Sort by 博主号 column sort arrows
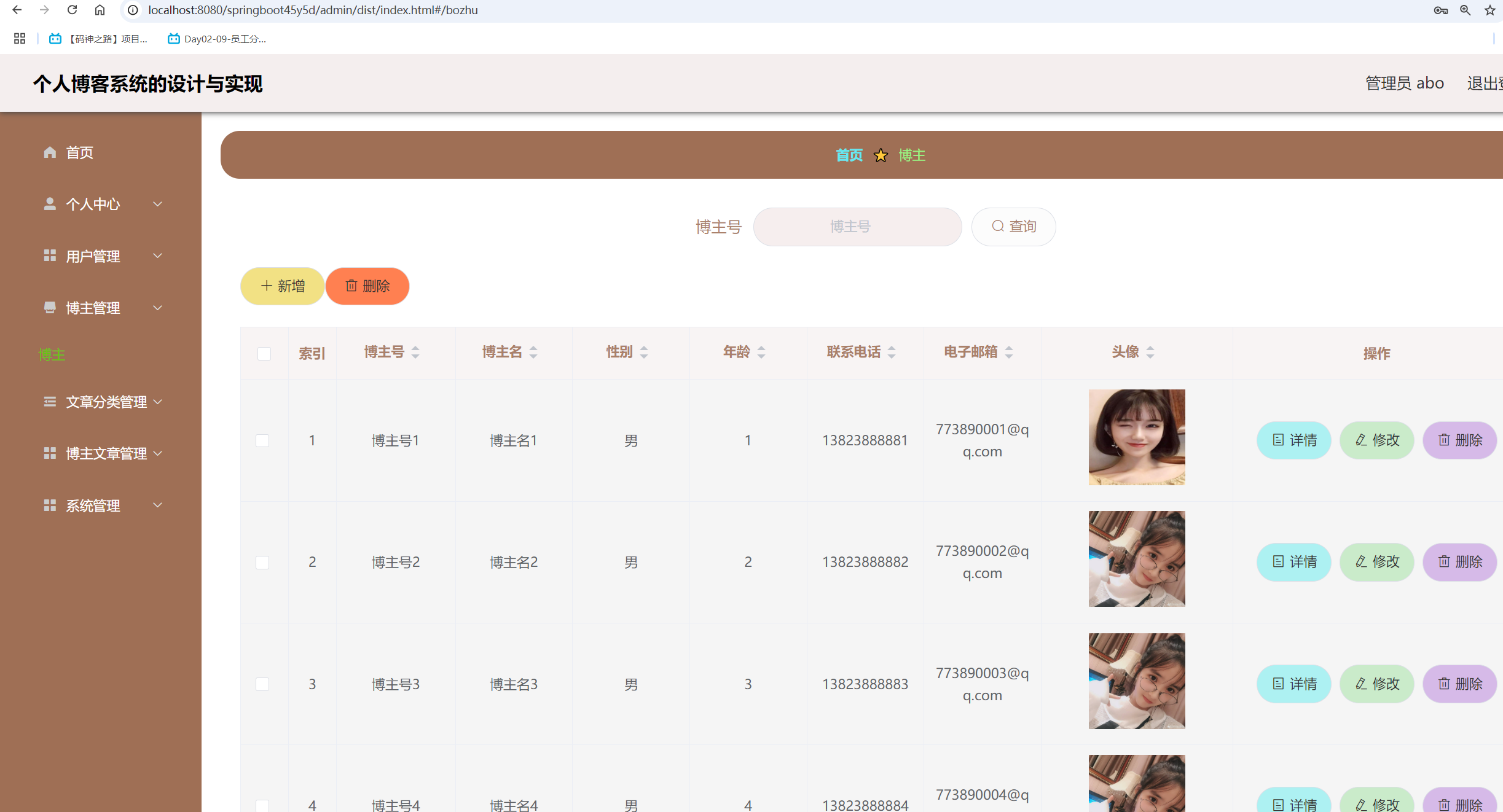 [x=415, y=352]
